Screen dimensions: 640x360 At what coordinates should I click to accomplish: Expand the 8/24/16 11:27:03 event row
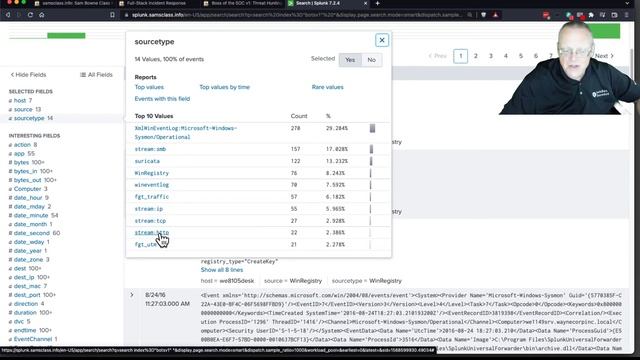[131, 295]
